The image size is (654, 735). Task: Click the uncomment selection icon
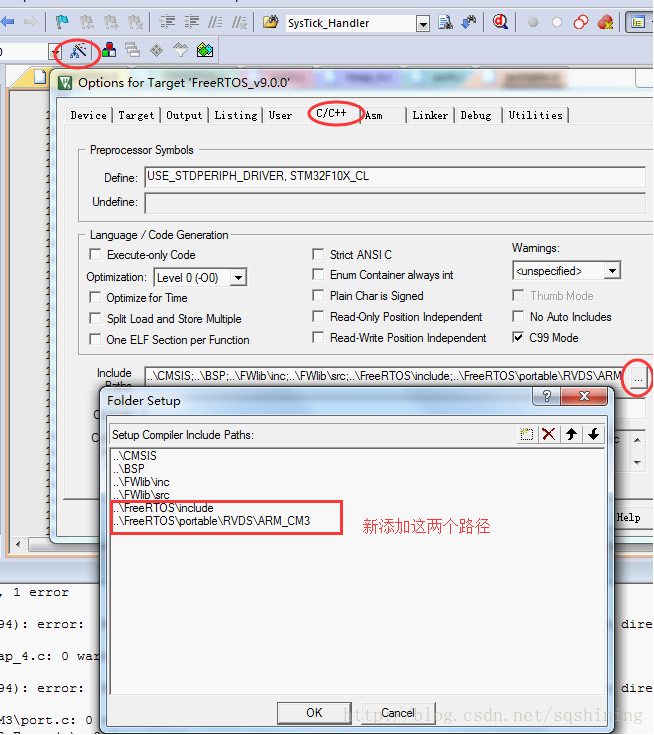(x=240, y=22)
